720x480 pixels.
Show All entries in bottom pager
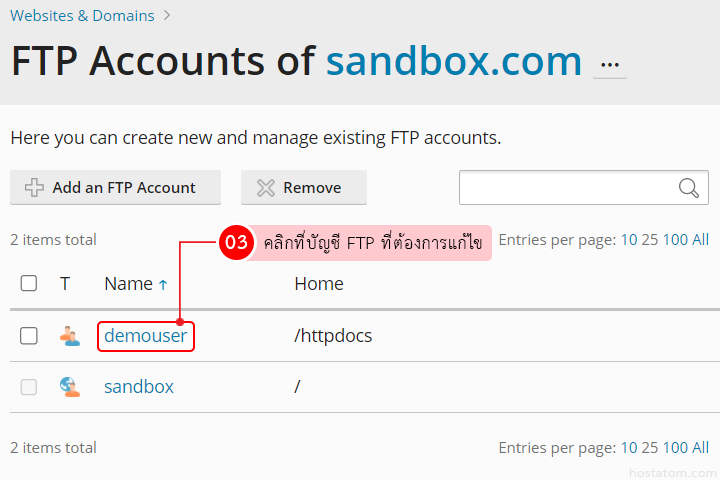pos(700,448)
